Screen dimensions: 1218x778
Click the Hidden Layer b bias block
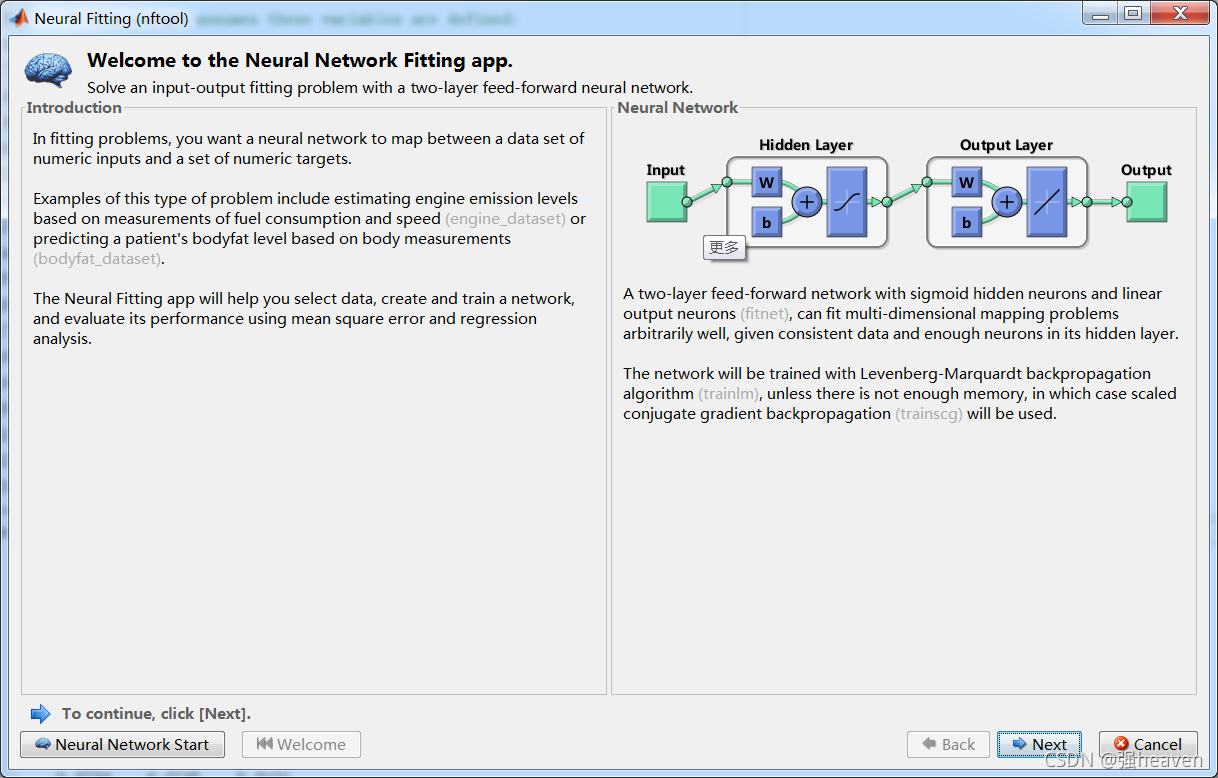coord(766,222)
